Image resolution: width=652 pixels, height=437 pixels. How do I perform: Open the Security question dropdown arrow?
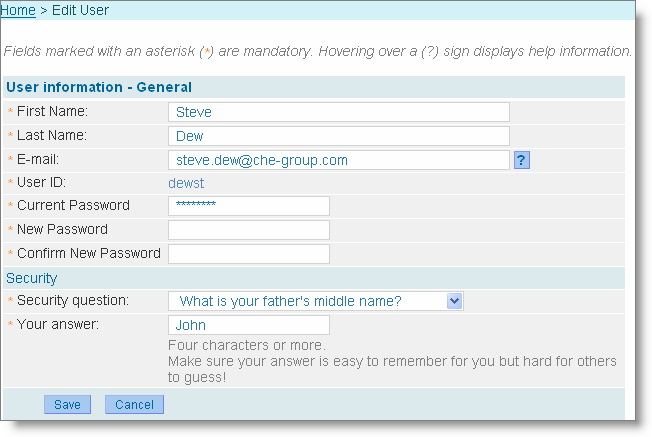[454, 301]
